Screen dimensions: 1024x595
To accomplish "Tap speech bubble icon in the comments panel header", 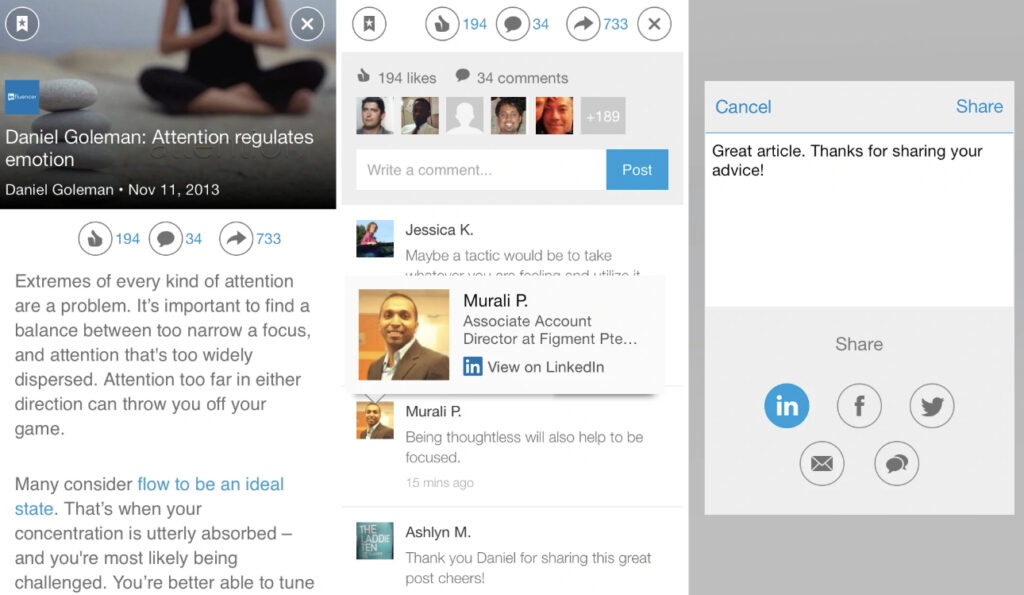I will (513, 24).
